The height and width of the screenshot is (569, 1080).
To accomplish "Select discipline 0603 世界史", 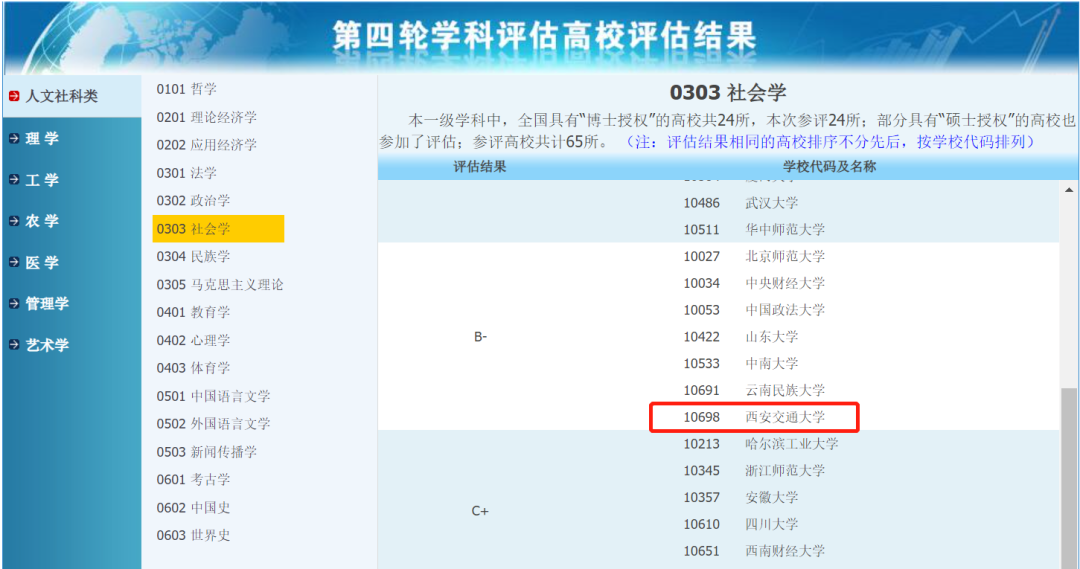I will click(194, 535).
